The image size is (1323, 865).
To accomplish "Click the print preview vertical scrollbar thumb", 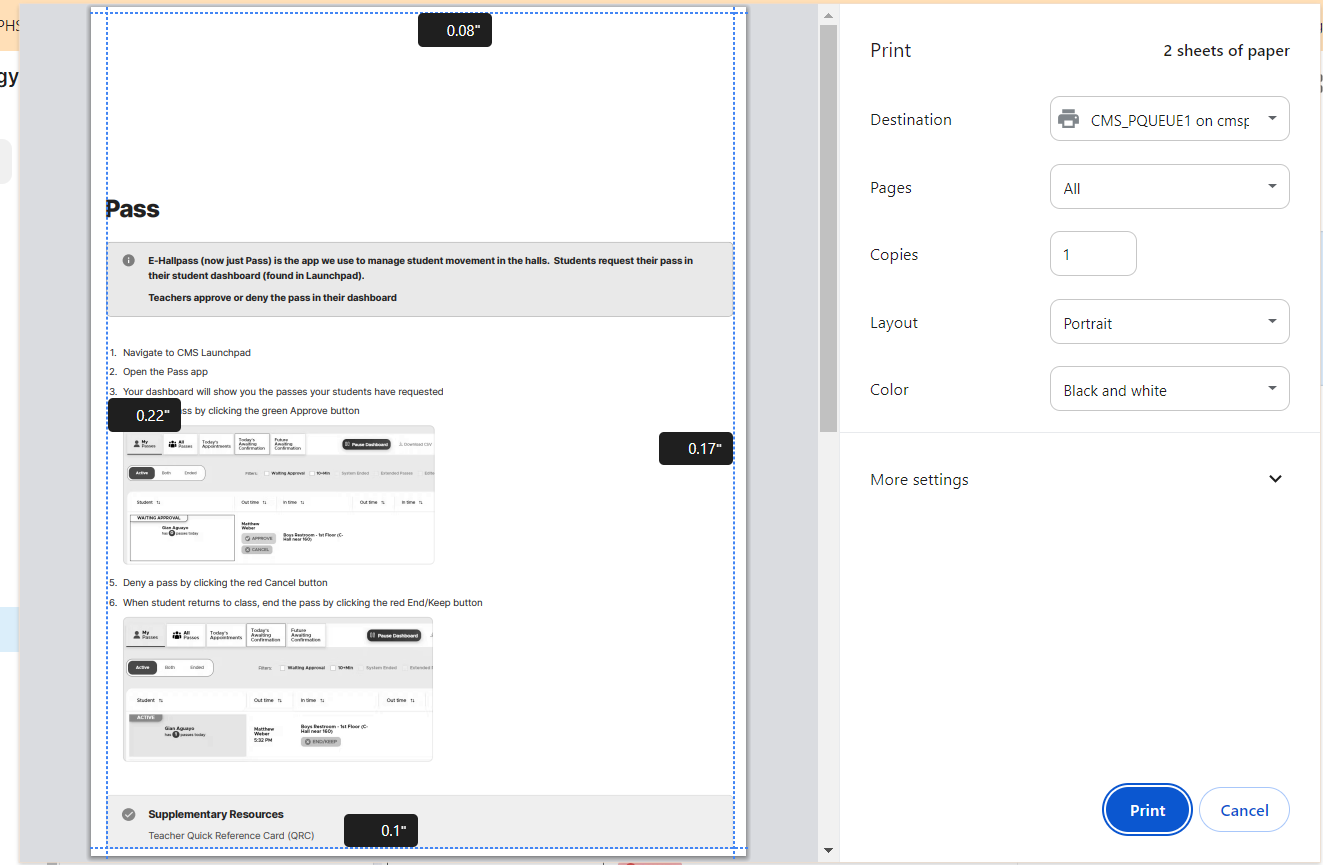I will click(828, 228).
